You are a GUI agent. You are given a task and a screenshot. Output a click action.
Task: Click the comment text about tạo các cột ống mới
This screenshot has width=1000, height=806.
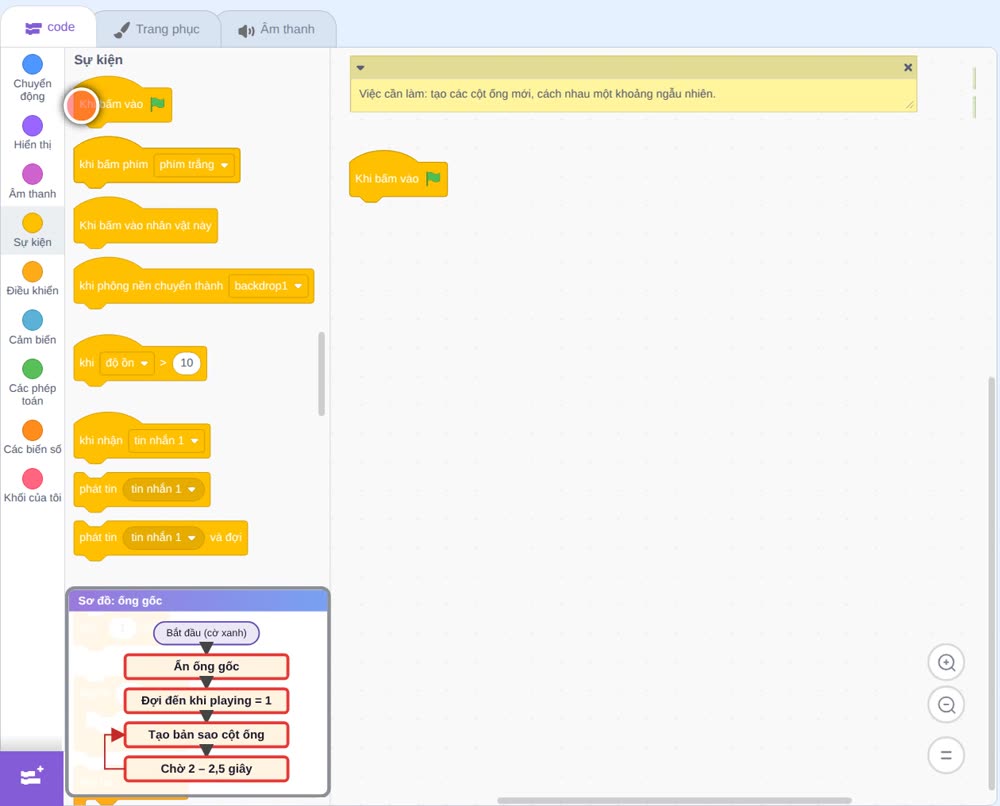pyautogui.click(x=537, y=94)
